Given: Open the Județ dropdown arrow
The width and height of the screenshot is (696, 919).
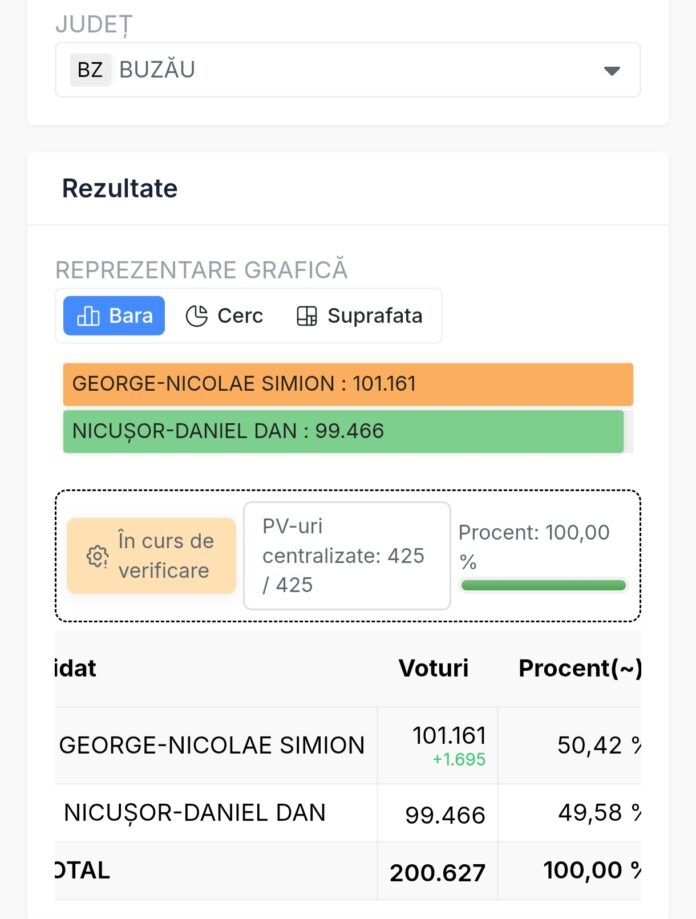Looking at the screenshot, I should [612, 71].
